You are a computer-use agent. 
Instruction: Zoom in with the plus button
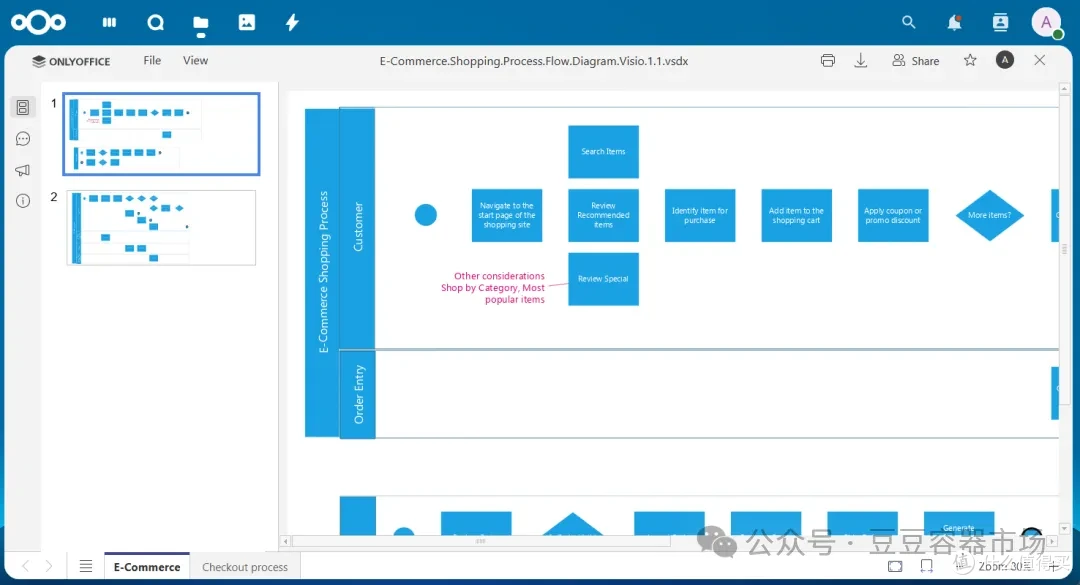(1053, 566)
